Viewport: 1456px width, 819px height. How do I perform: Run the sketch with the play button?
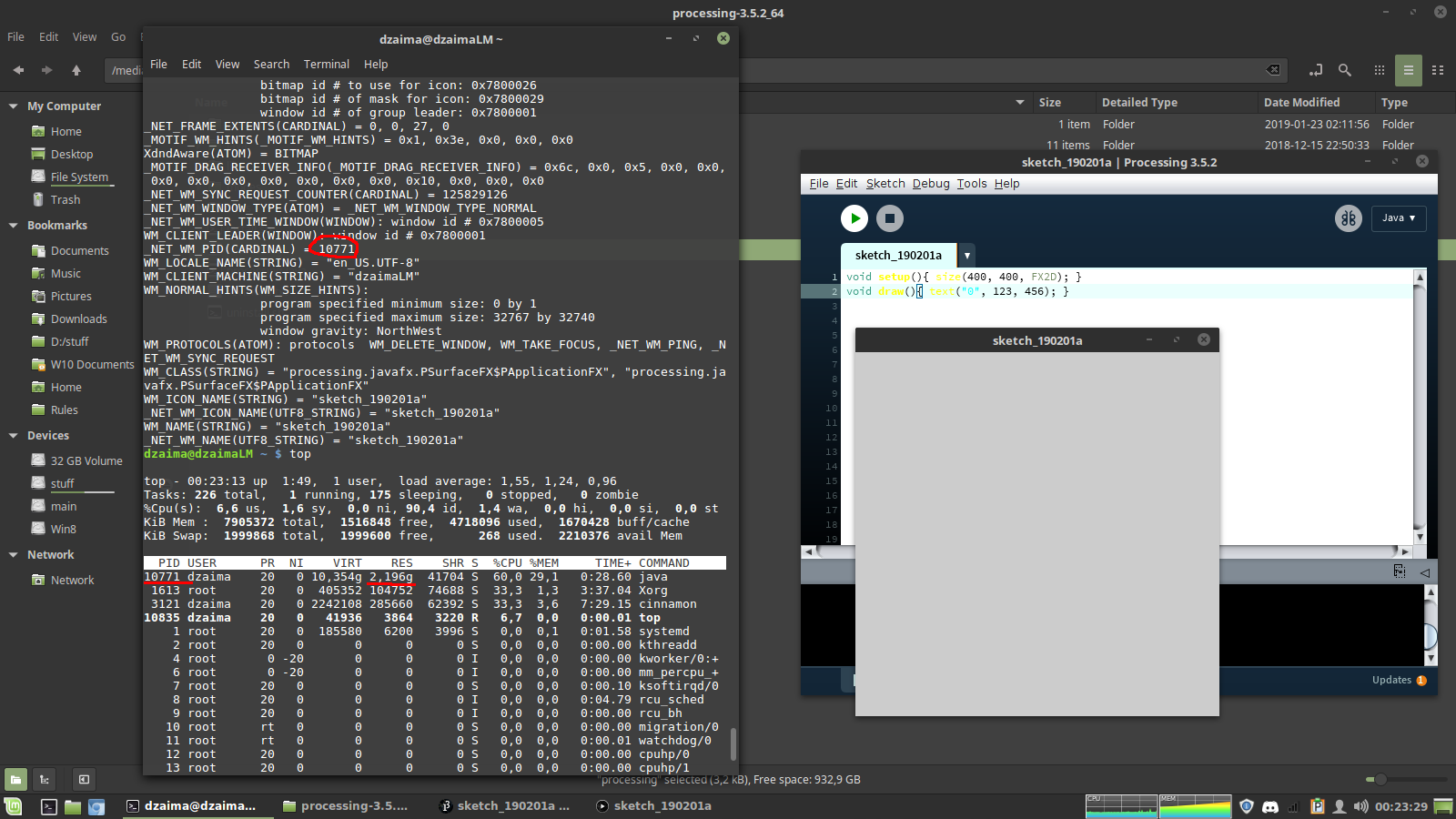[x=854, y=218]
